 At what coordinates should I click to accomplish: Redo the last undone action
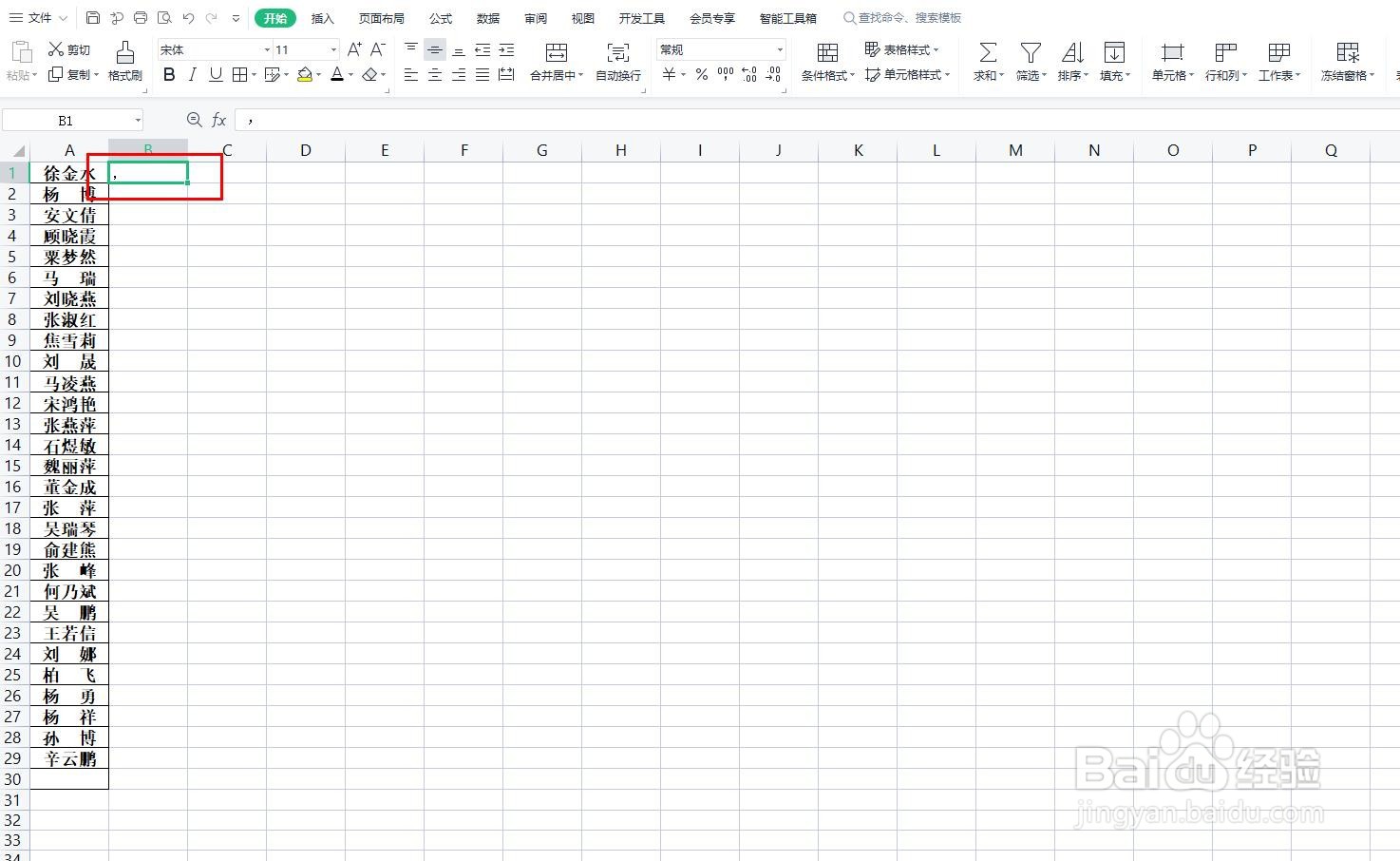tap(211, 18)
